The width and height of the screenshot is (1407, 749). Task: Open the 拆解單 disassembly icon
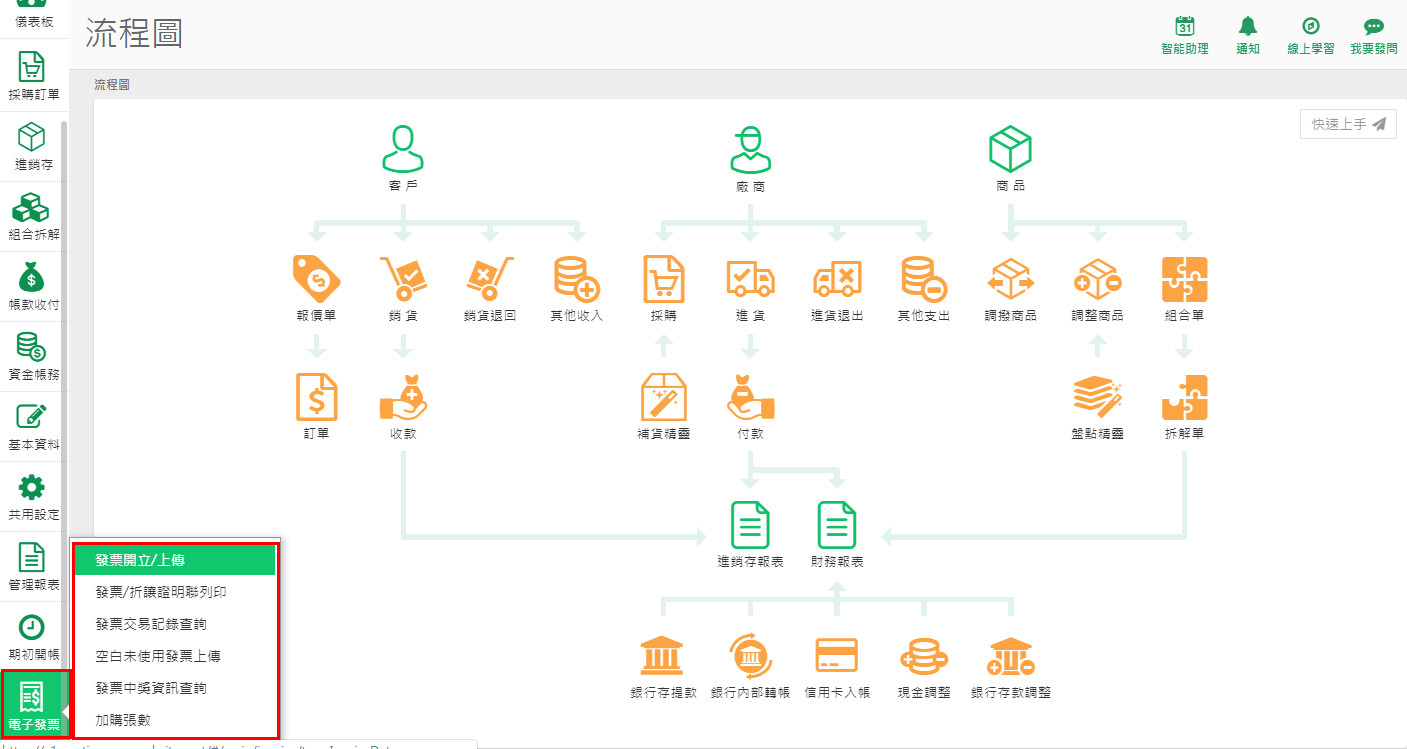click(1185, 397)
